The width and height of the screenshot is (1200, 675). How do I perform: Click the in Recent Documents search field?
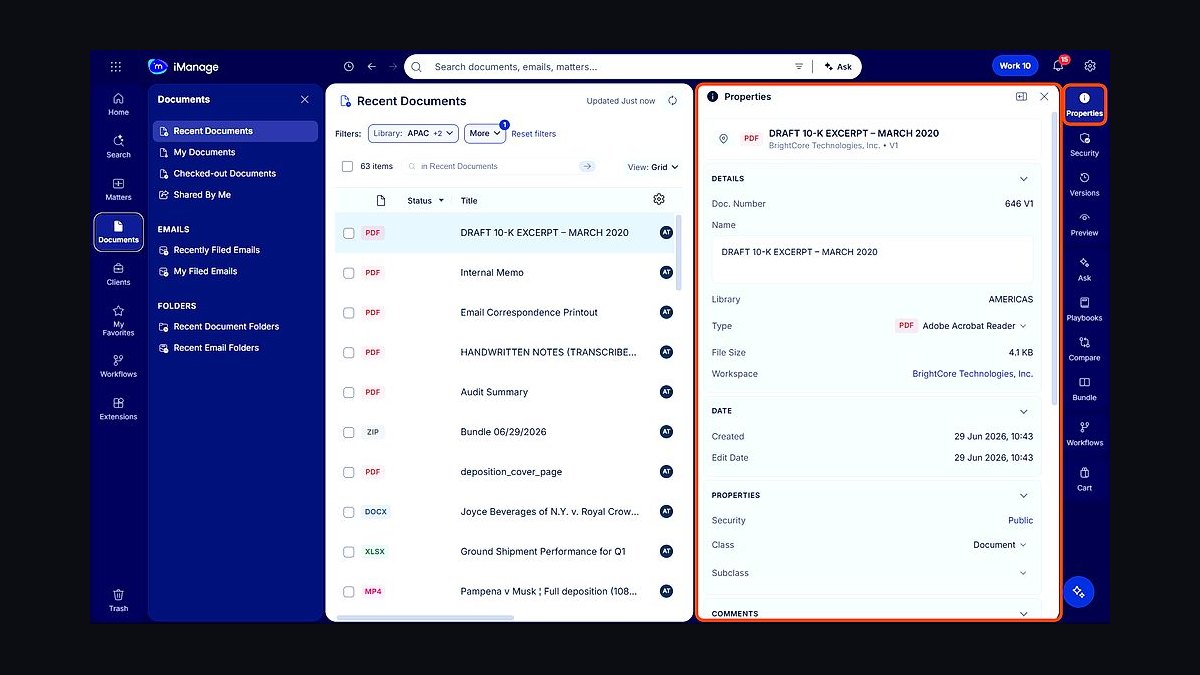point(500,166)
